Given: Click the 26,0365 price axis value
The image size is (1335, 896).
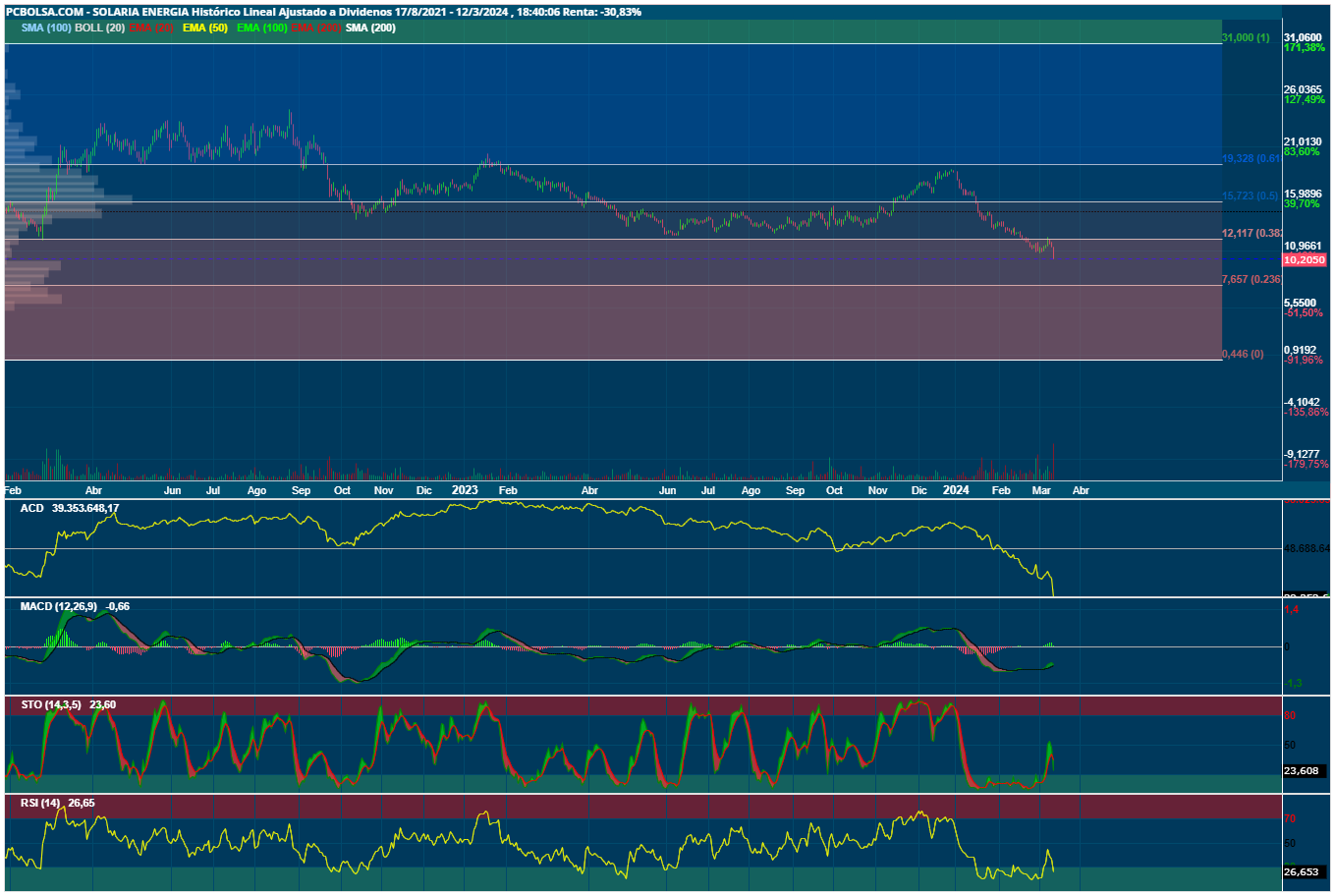Looking at the screenshot, I should (x=1303, y=89).
